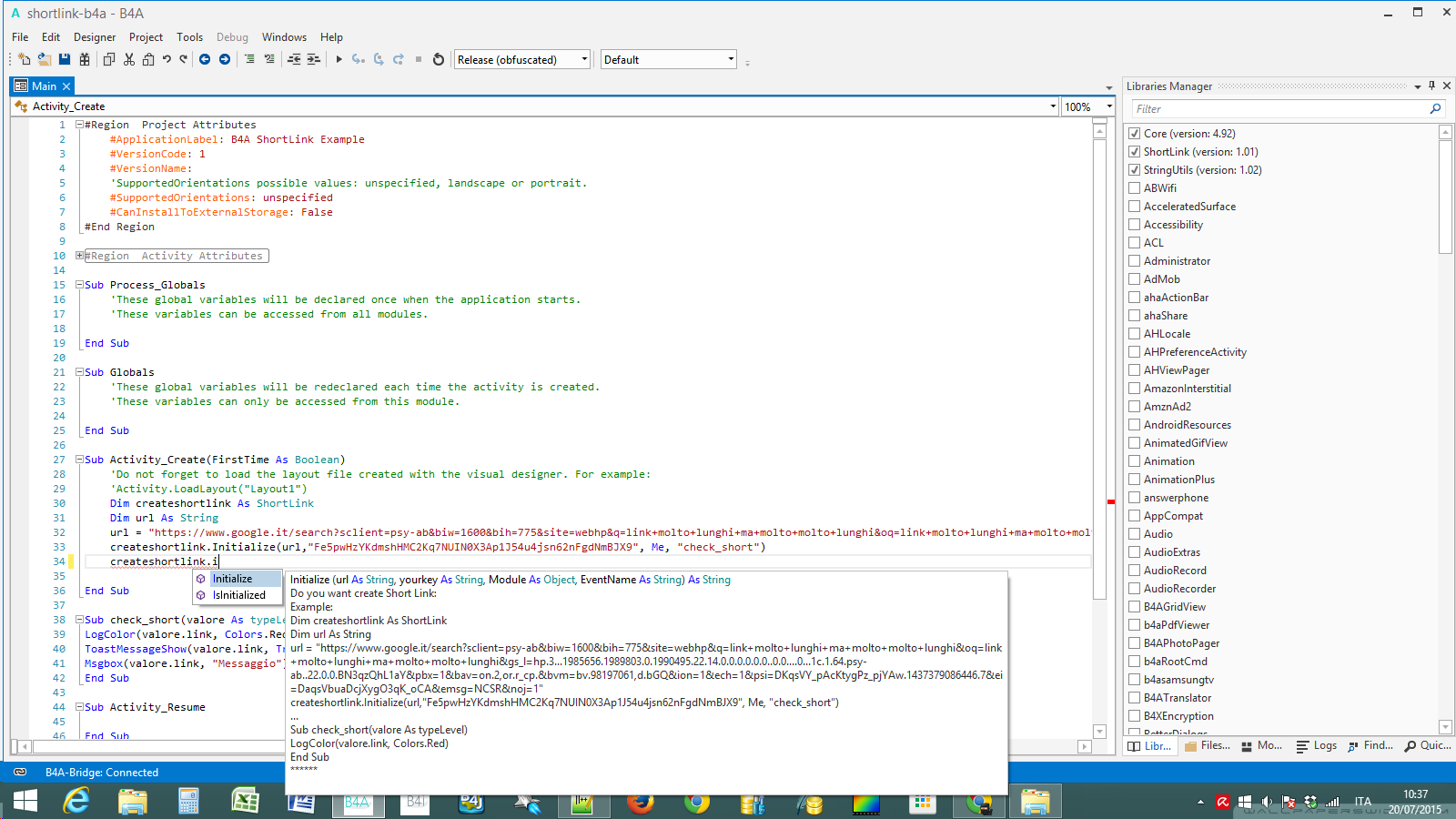The height and width of the screenshot is (819, 1456).
Task: Open the Quick search panel
Action: (x=1427, y=745)
